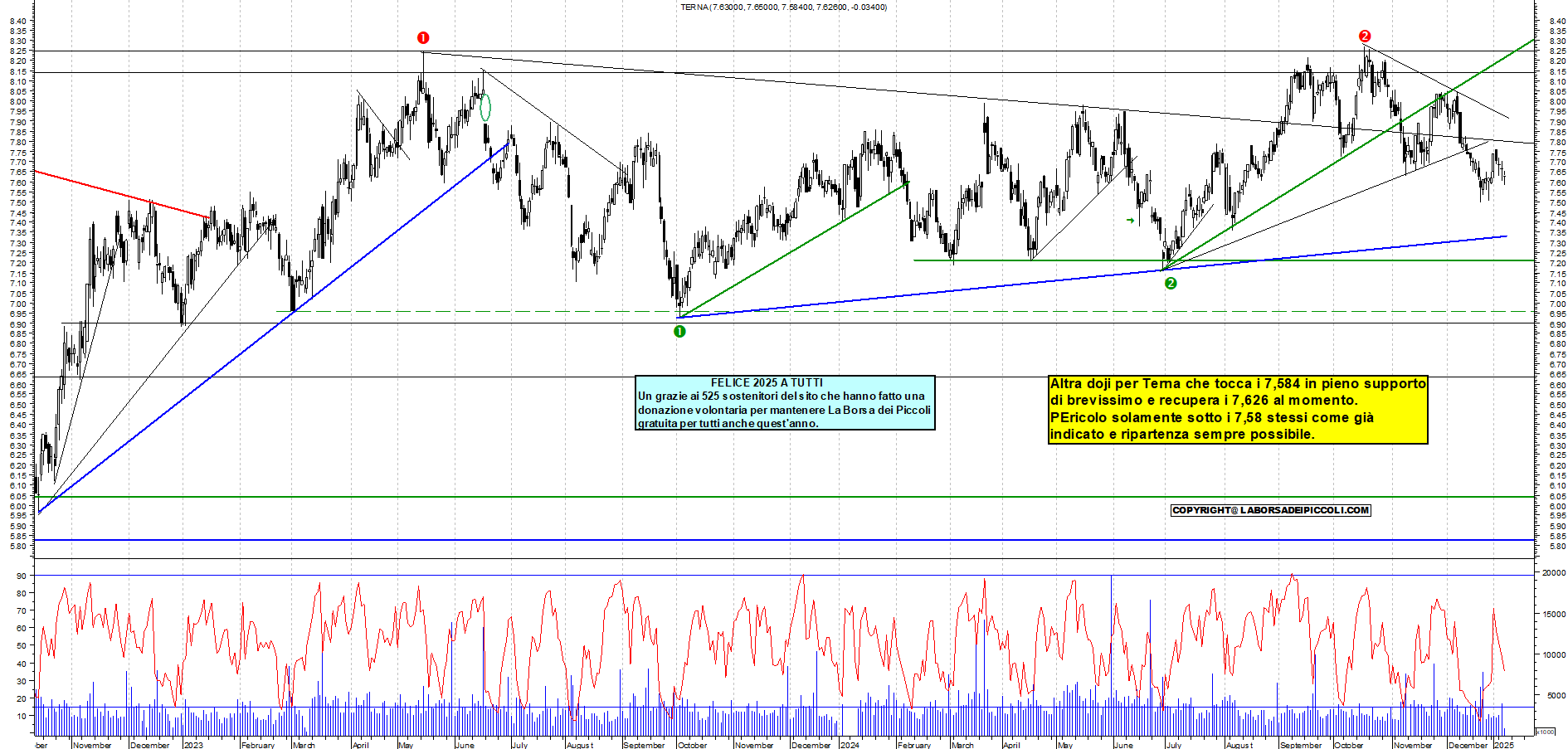Click 'Altra doji per Terna' line in yellow box
The height and width of the screenshot is (749, 1568).
(x=1238, y=383)
